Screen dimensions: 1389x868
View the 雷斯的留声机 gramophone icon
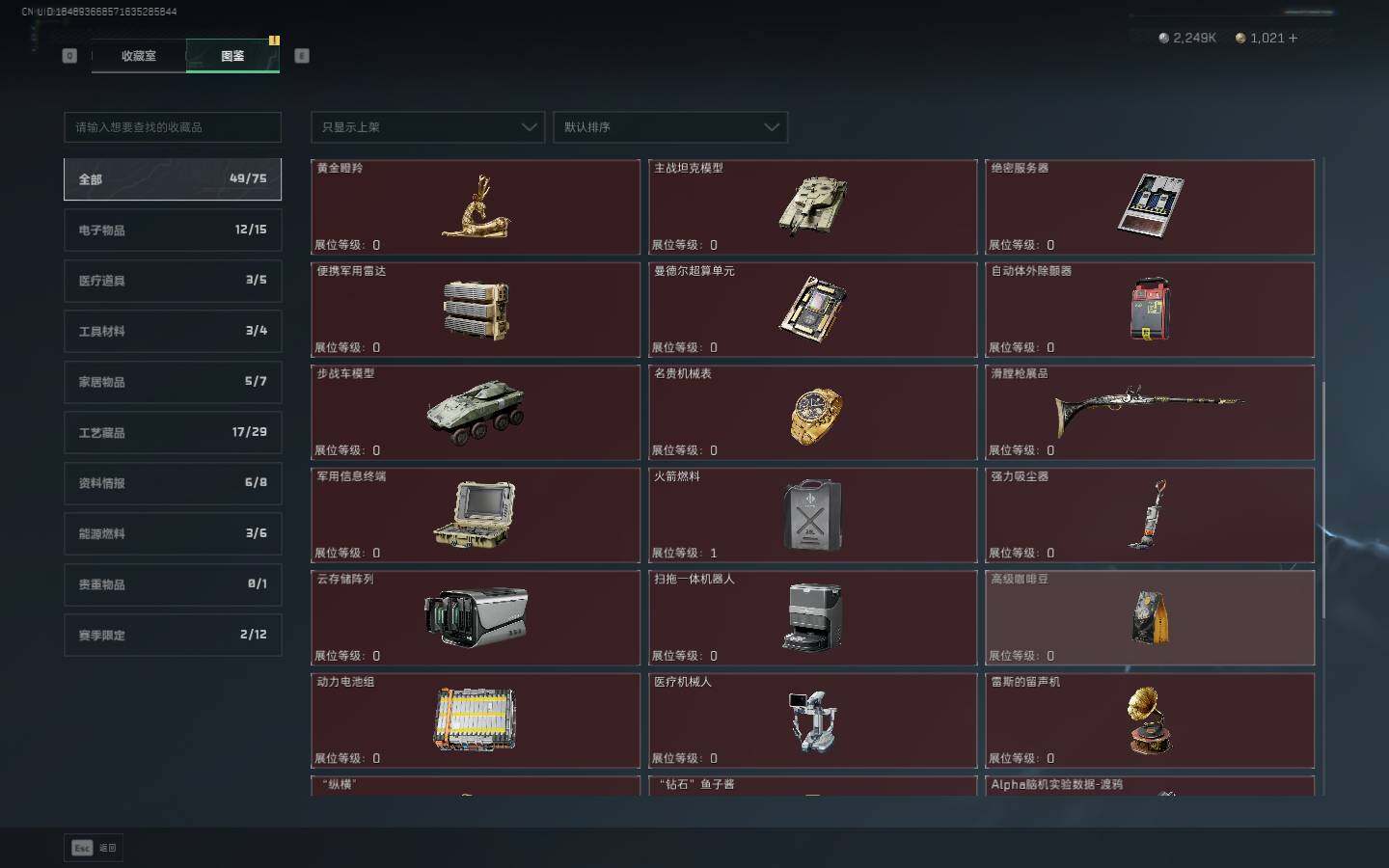click(1150, 720)
